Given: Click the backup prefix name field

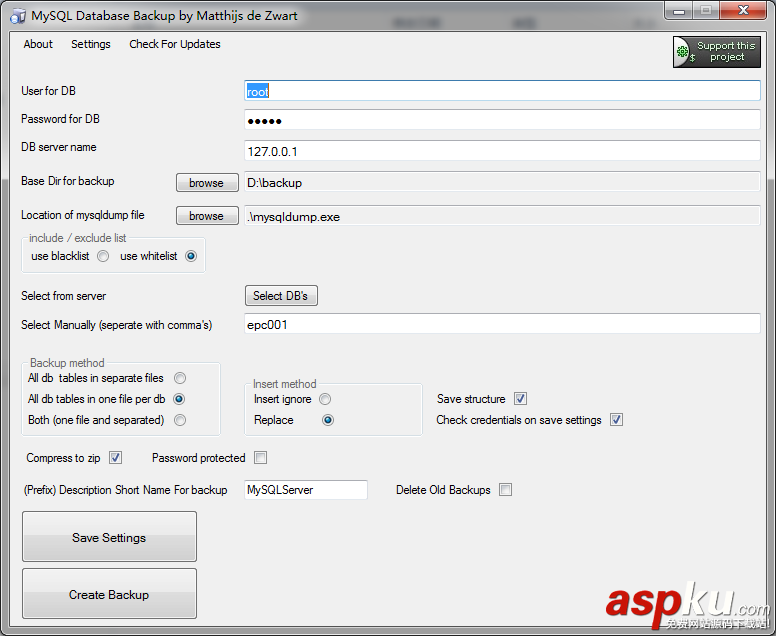Looking at the screenshot, I should (306, 489).
